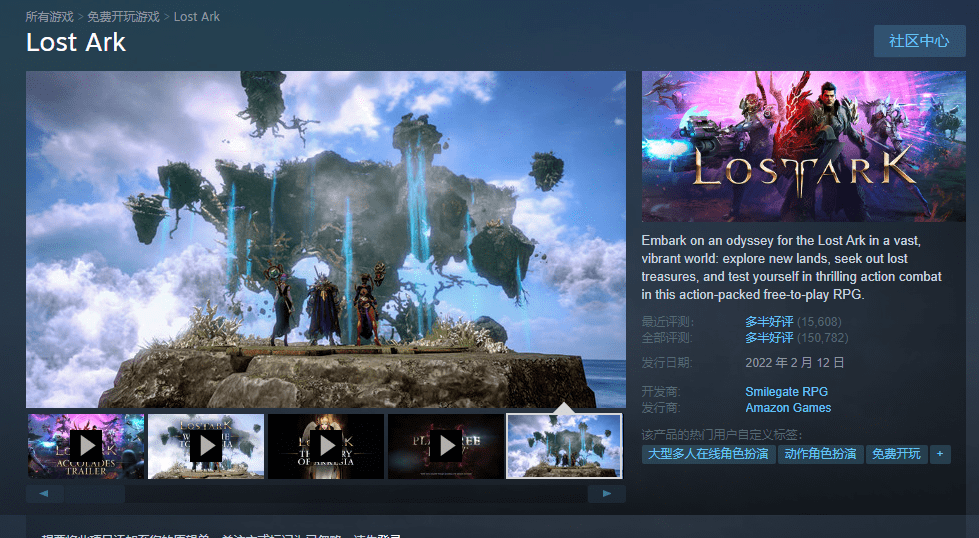979x538 pixels.
Task: Select the 动作角色扮演 tag
Action: tap(820, 454)
